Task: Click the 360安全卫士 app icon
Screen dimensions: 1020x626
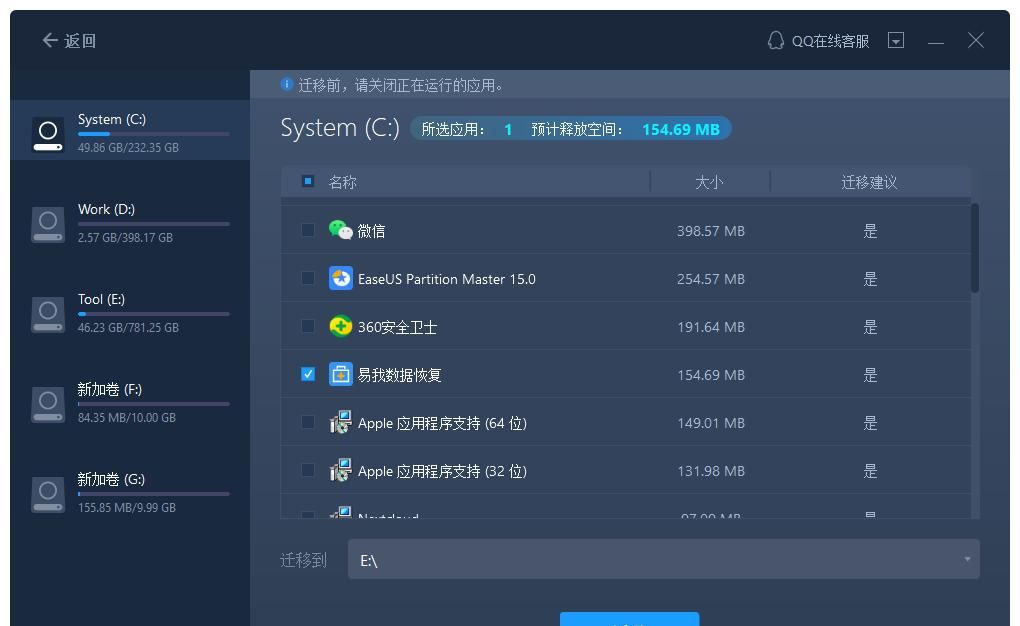Action: coord(340,326)
